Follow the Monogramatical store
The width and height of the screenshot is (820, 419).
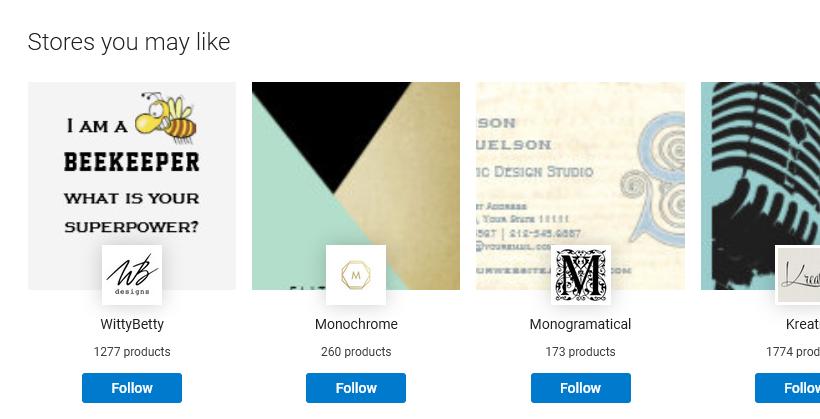pyautogui.click(x=580, y=388)
